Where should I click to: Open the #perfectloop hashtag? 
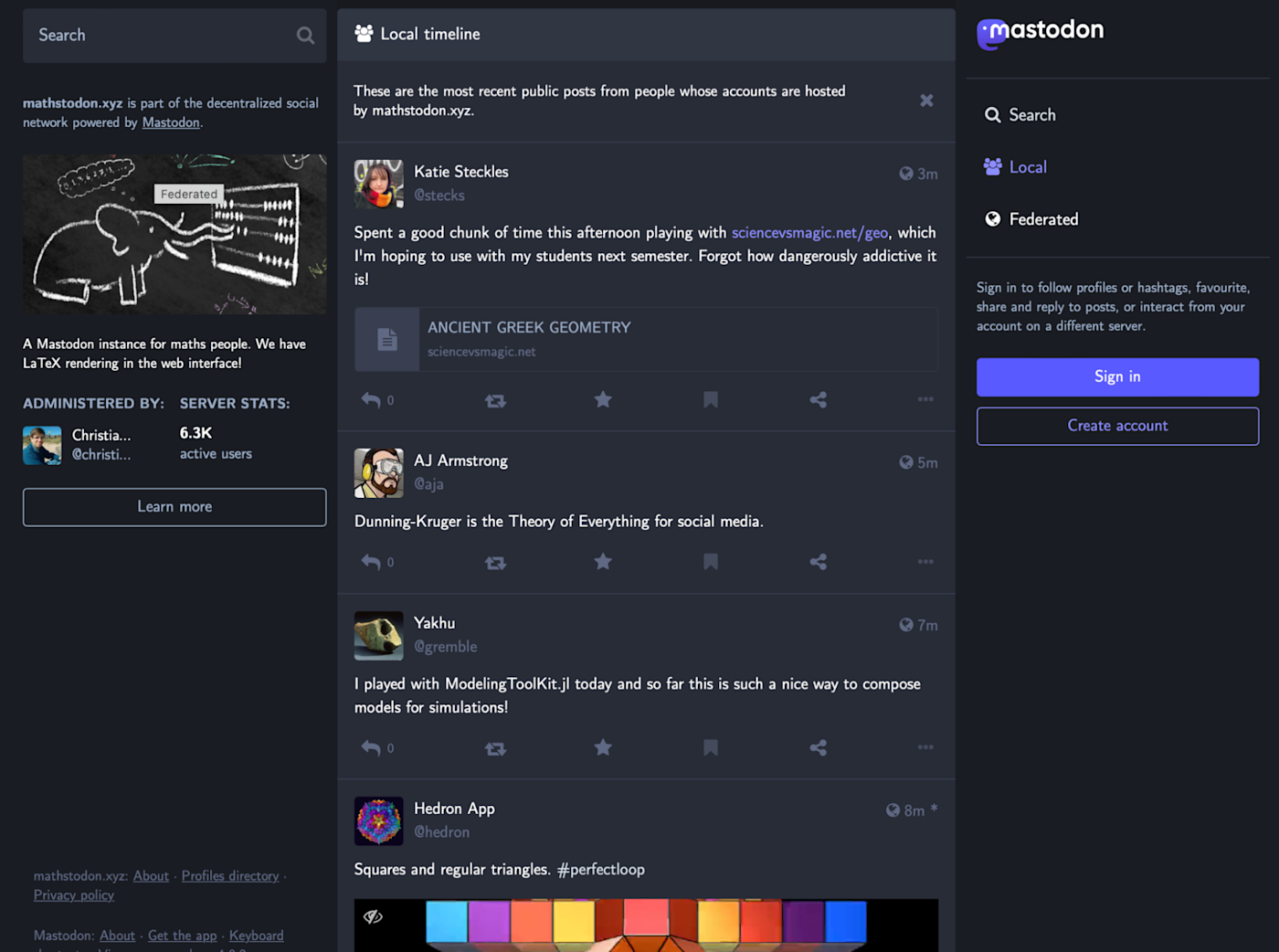pyautogui.click(x=600, y=870)
